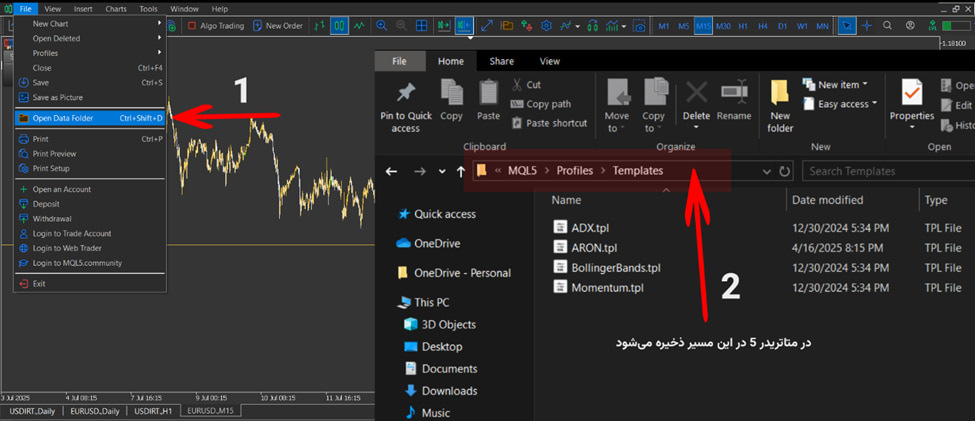This screenshot has height=421, width=975.
Task: Click the green headphones-like toolbar icon
Action: pyautogui.click(x=593, y=26)
